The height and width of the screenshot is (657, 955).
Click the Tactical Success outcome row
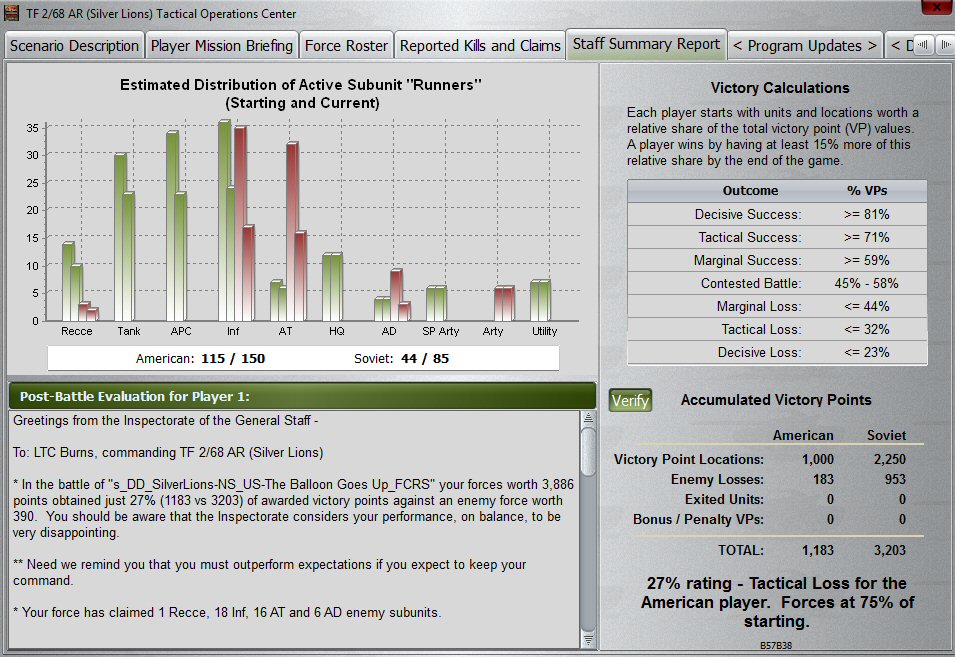click(x=777, y=237)
